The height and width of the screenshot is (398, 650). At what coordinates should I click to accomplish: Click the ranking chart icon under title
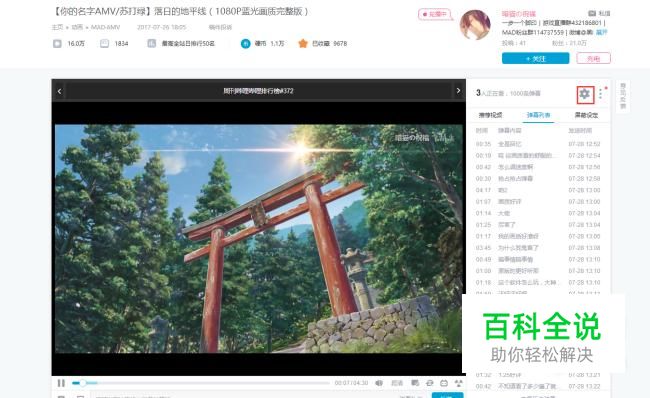(152, 43)
